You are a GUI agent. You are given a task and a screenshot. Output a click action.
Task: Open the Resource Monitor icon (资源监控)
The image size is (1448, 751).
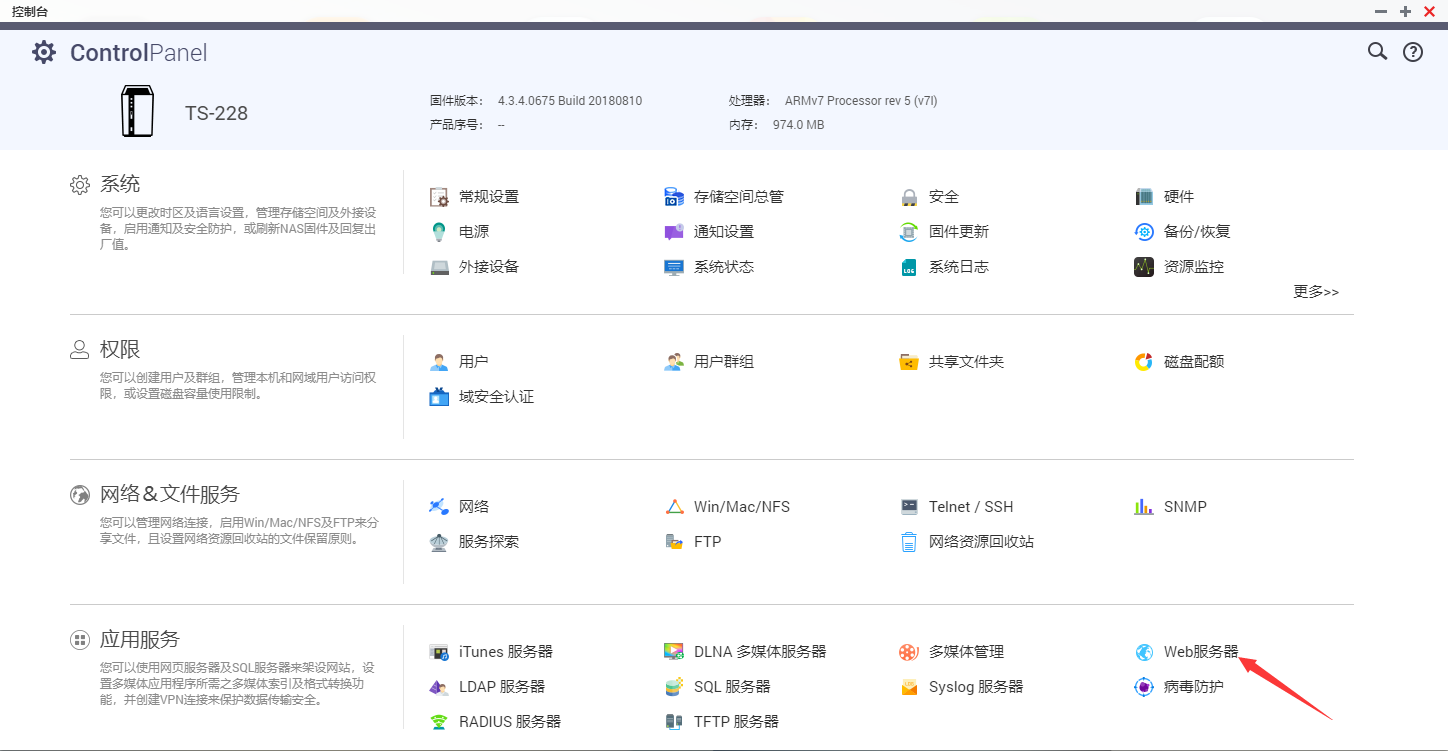pyautogui.click(x=1144, y=267)
